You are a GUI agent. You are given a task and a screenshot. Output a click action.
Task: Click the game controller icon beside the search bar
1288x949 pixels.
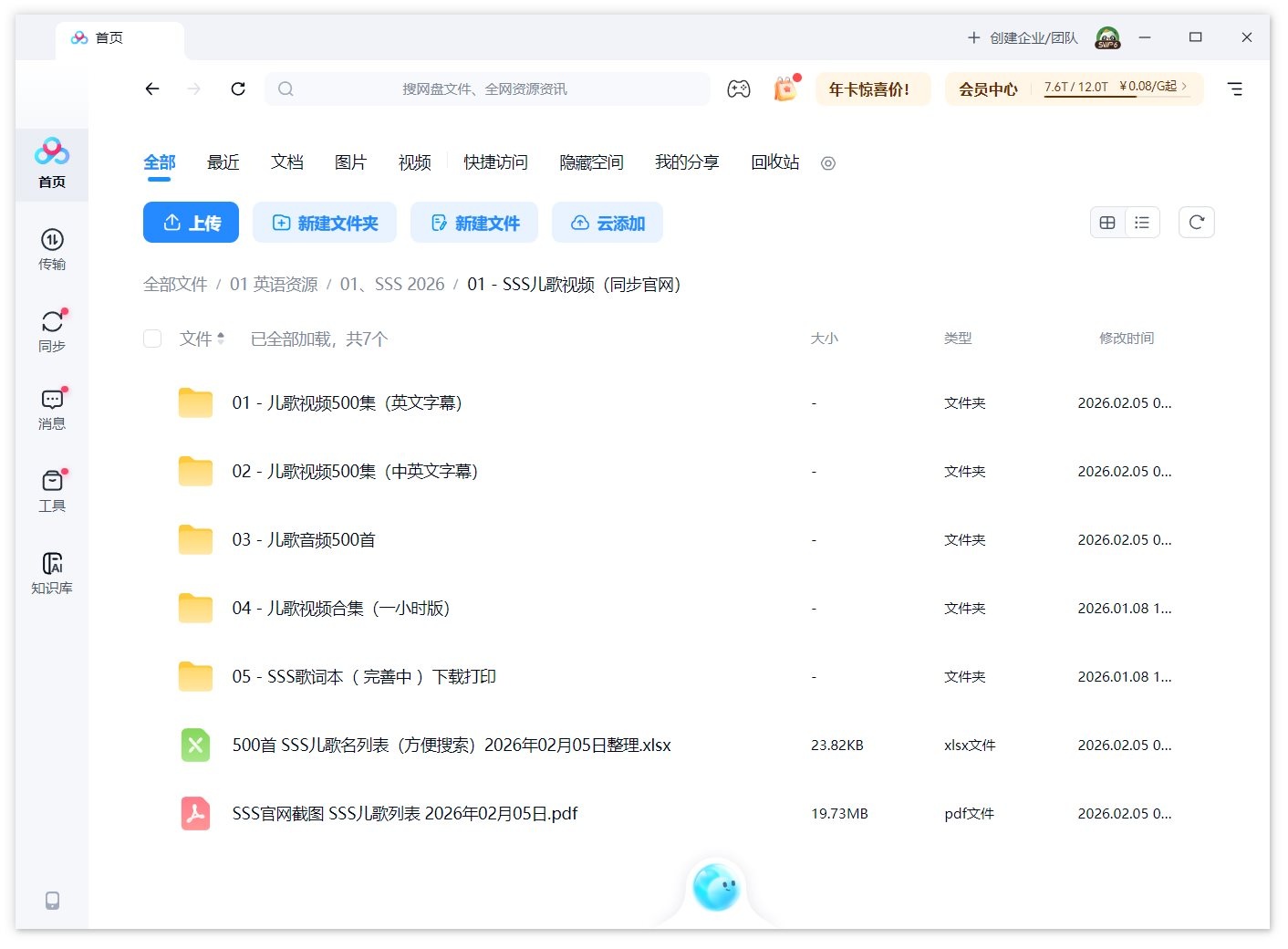(x=739, y=89)
